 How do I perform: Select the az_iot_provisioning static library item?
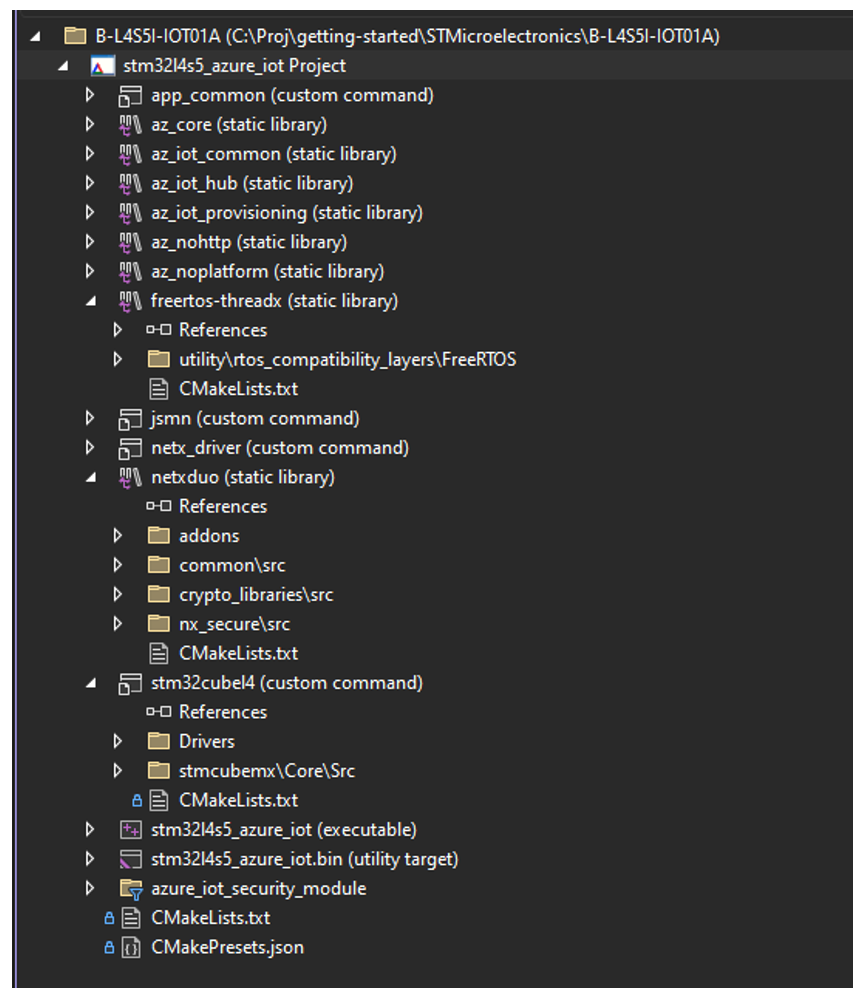tap(286, 213)
